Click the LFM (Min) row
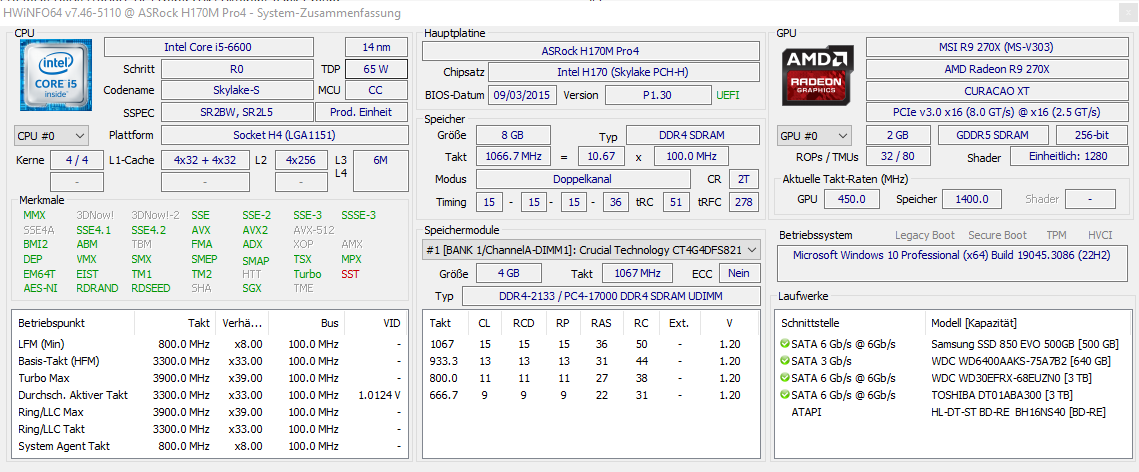The height and width of the screenshot is (472, 1139). pyautogui.click(x=210, y=343)
